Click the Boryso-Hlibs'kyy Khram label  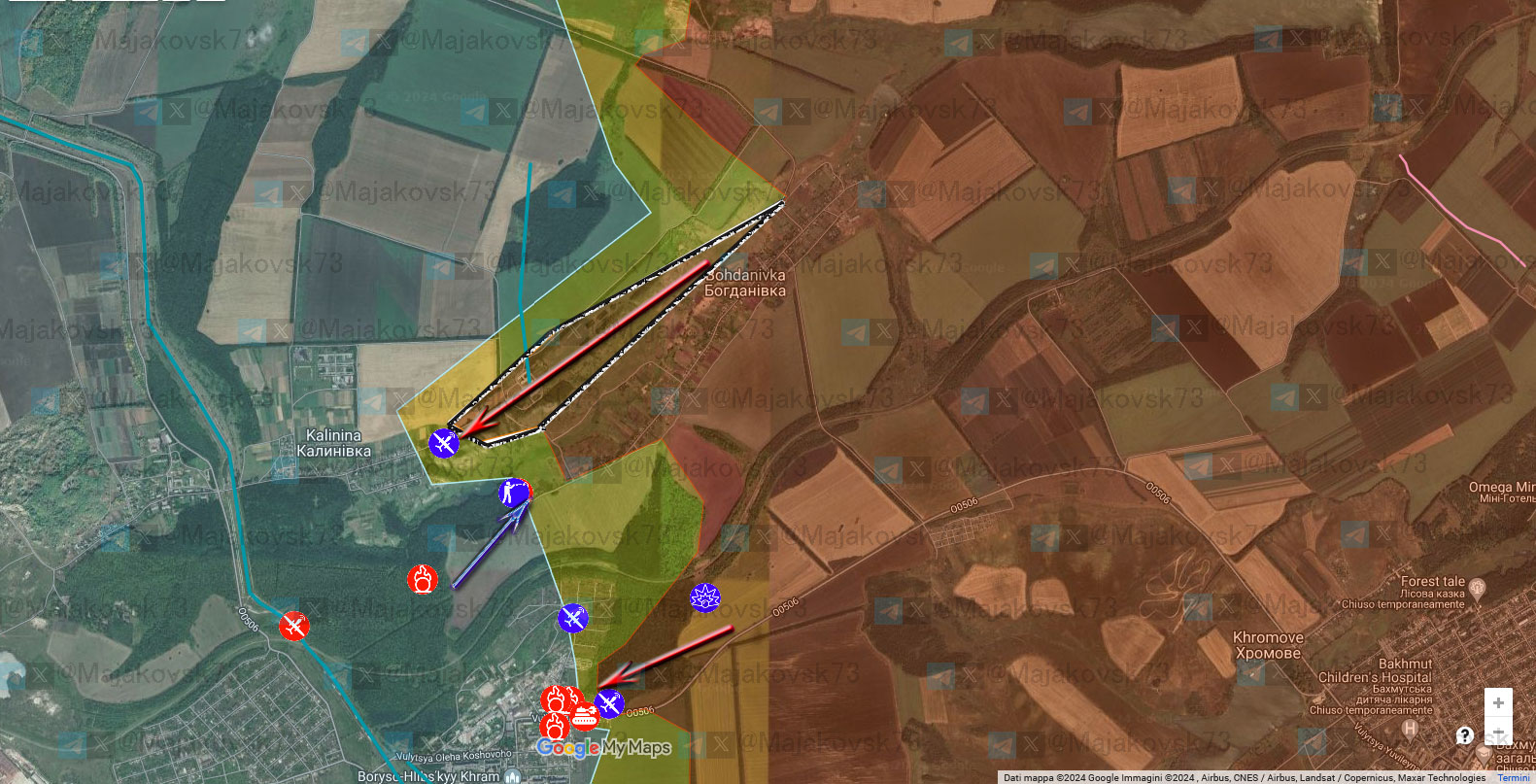427,776
